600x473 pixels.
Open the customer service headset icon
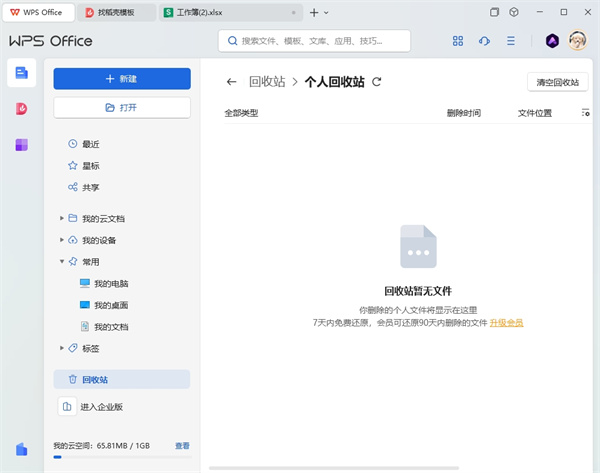pos(484,41)
